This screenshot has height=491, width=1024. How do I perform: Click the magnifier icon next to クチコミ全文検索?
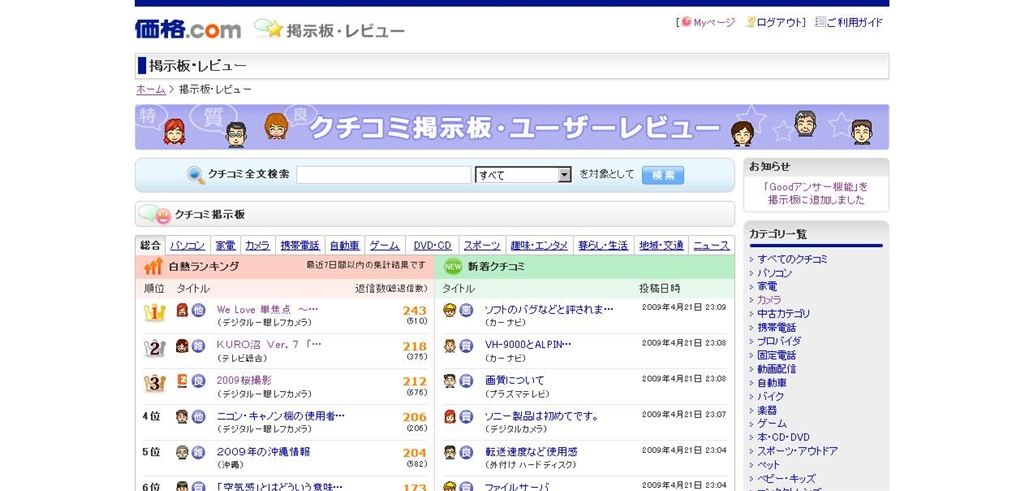click(196, 175)
